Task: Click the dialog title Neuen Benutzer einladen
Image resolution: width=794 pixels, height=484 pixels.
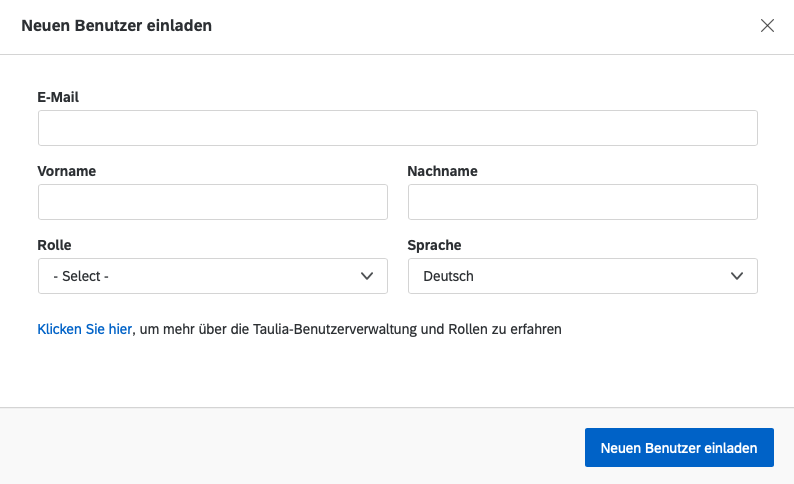Action: click(x=116, y=25)
